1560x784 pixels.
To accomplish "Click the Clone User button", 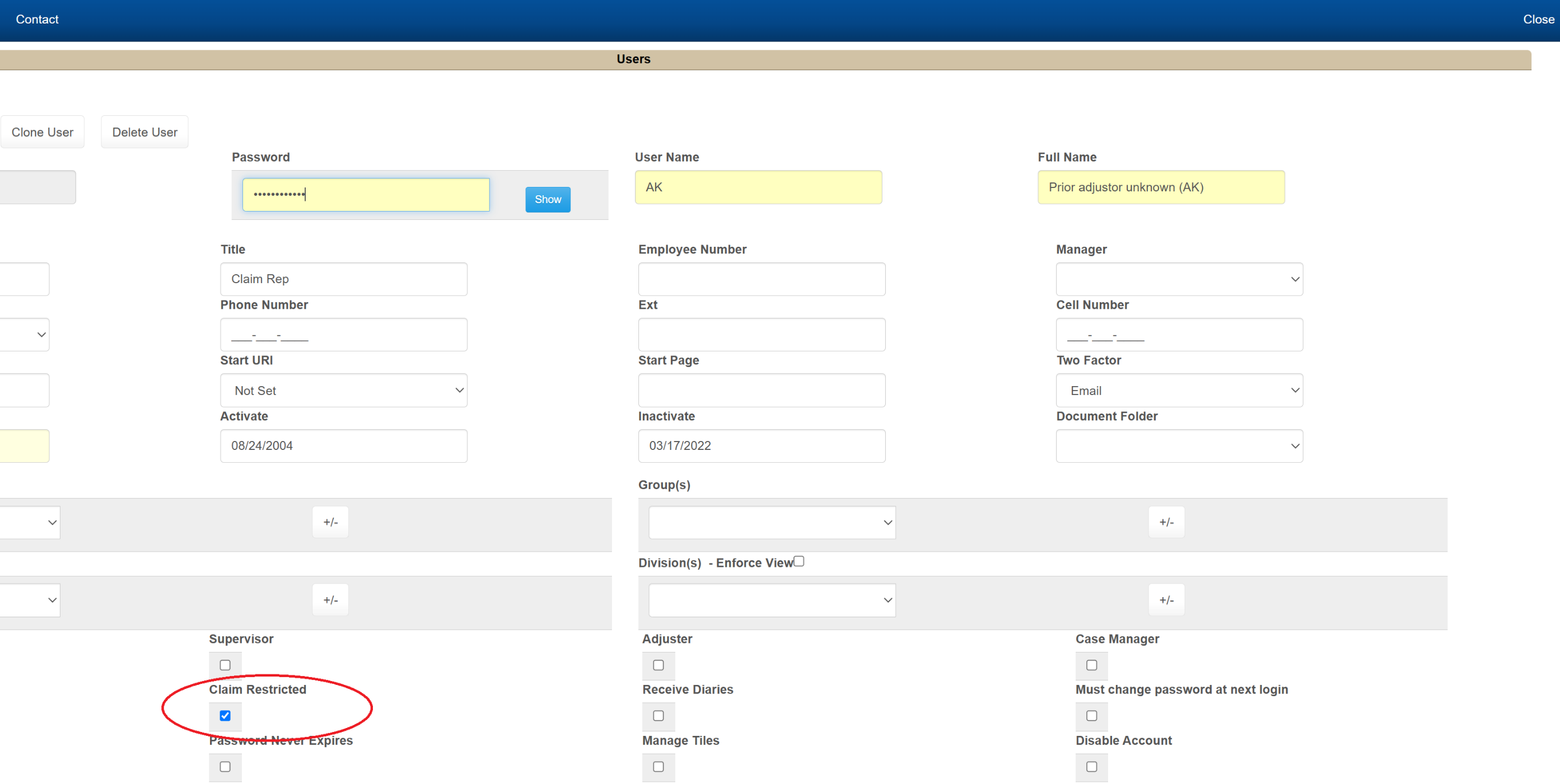I will (43, 132).
